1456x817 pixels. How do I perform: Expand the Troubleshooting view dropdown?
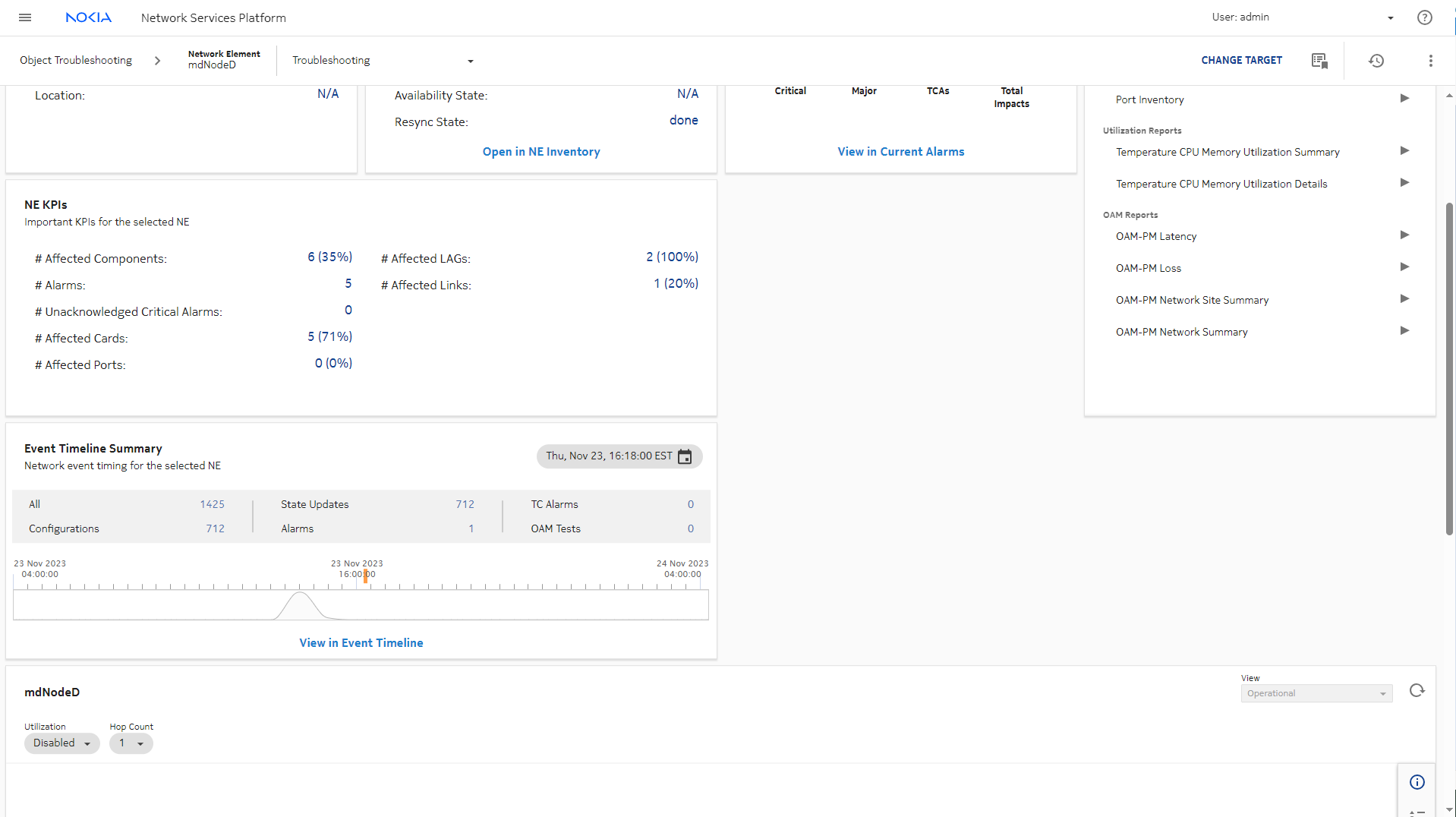[470, 62]
